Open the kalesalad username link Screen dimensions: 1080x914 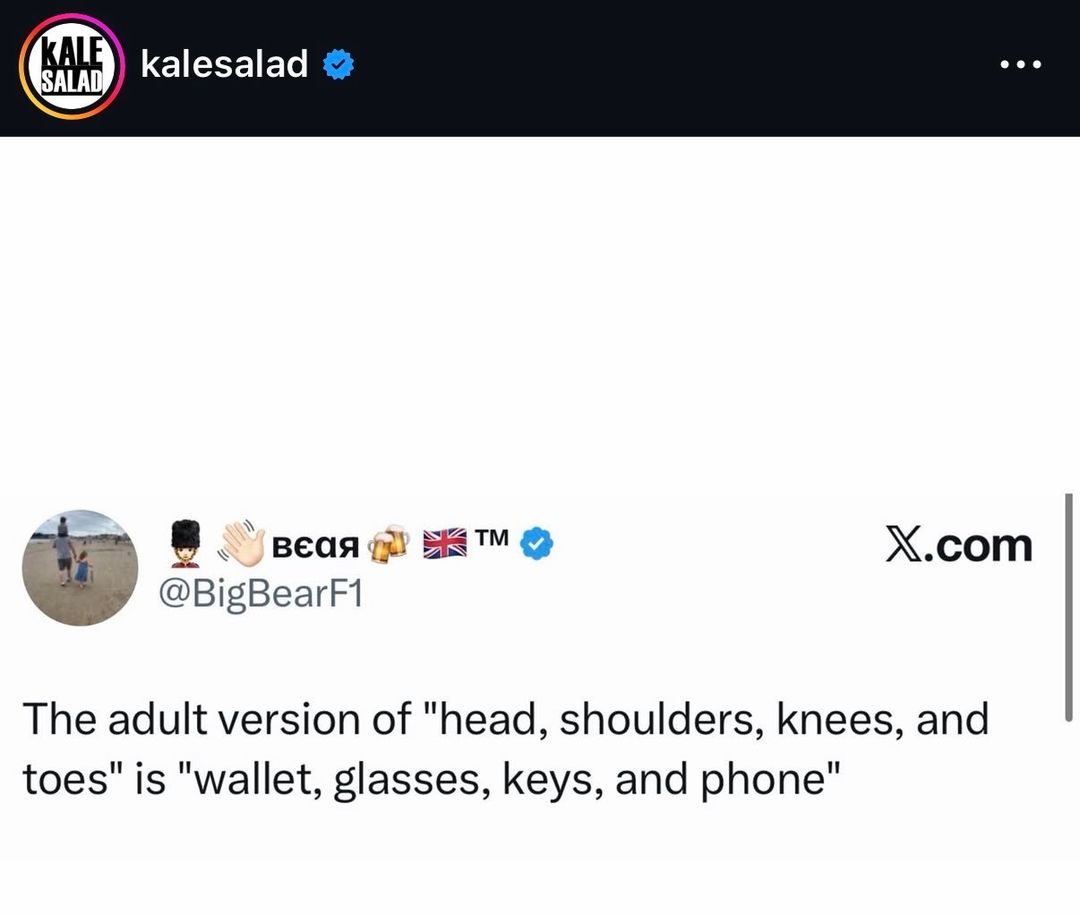tap(224, 64)
